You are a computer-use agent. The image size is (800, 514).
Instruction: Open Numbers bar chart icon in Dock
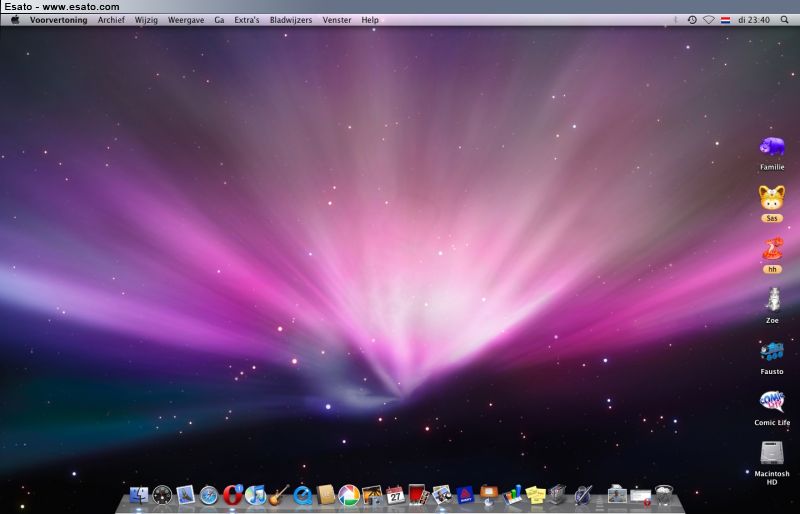(512, 495)
